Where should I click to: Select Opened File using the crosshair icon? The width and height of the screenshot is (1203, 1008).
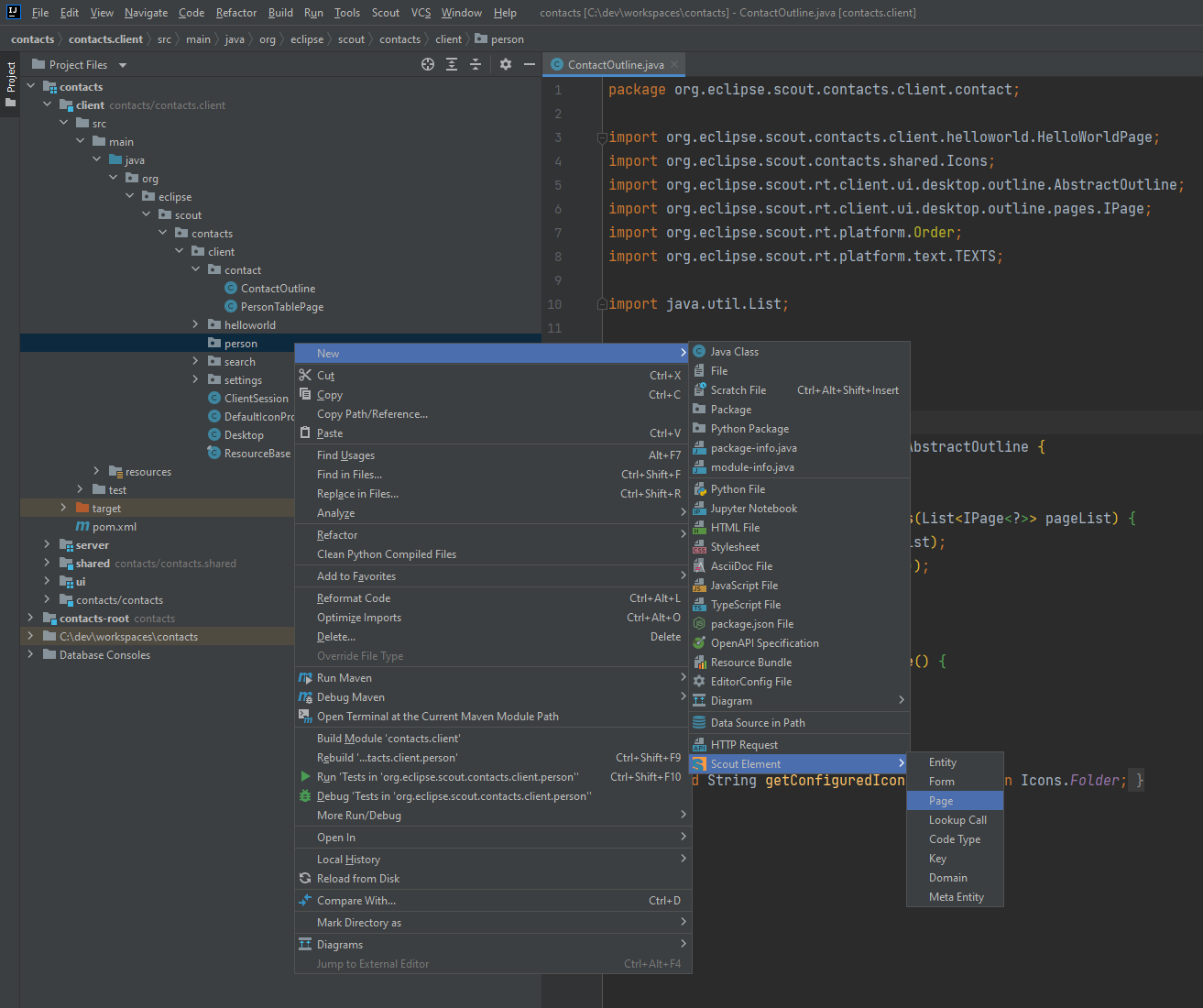[x=427, y=64]
